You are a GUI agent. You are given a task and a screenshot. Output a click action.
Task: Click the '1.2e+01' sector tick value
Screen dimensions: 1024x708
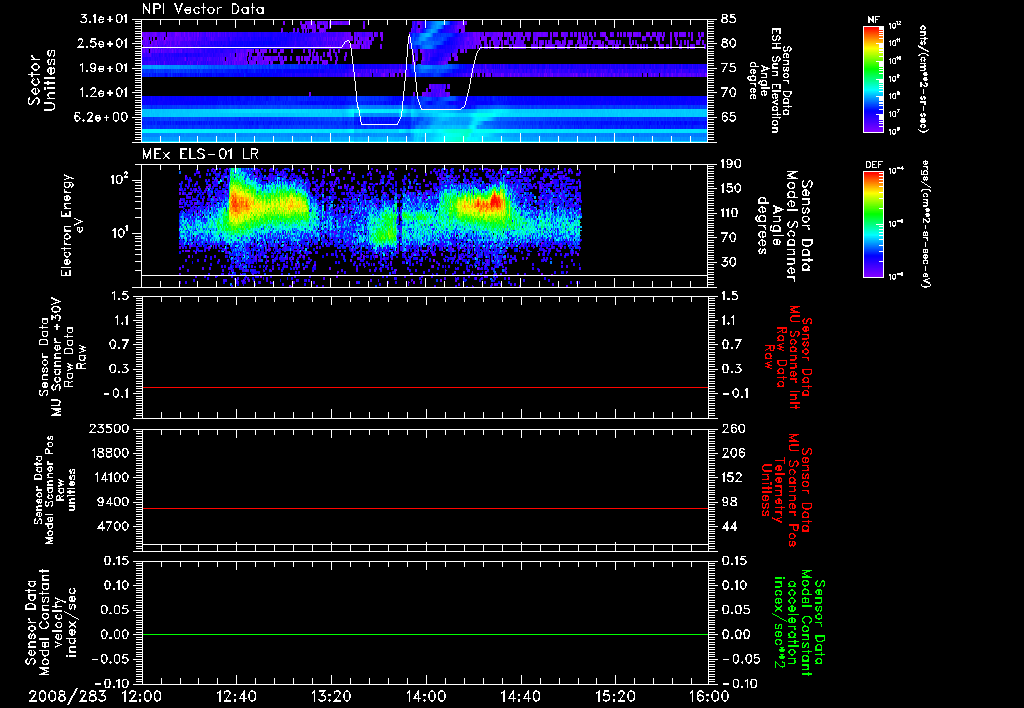pos(104,93)
